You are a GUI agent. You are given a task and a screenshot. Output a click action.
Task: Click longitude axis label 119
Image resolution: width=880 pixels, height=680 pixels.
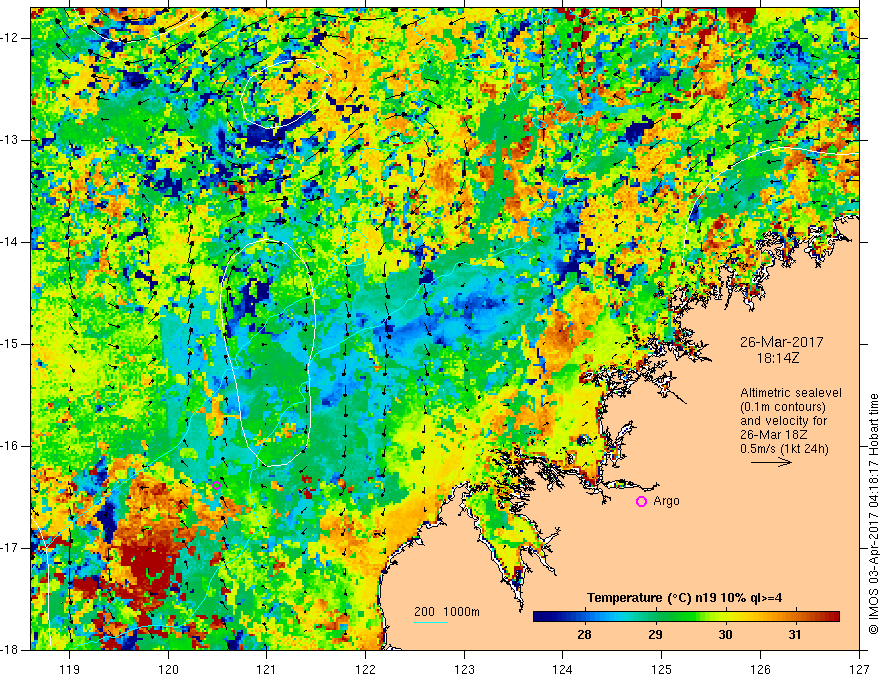70,669
